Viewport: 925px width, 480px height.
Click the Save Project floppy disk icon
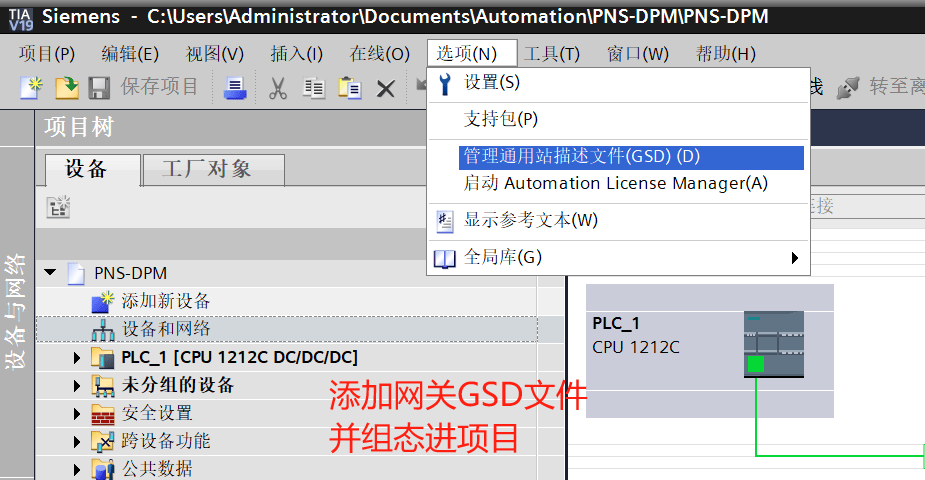coord(99,88)
